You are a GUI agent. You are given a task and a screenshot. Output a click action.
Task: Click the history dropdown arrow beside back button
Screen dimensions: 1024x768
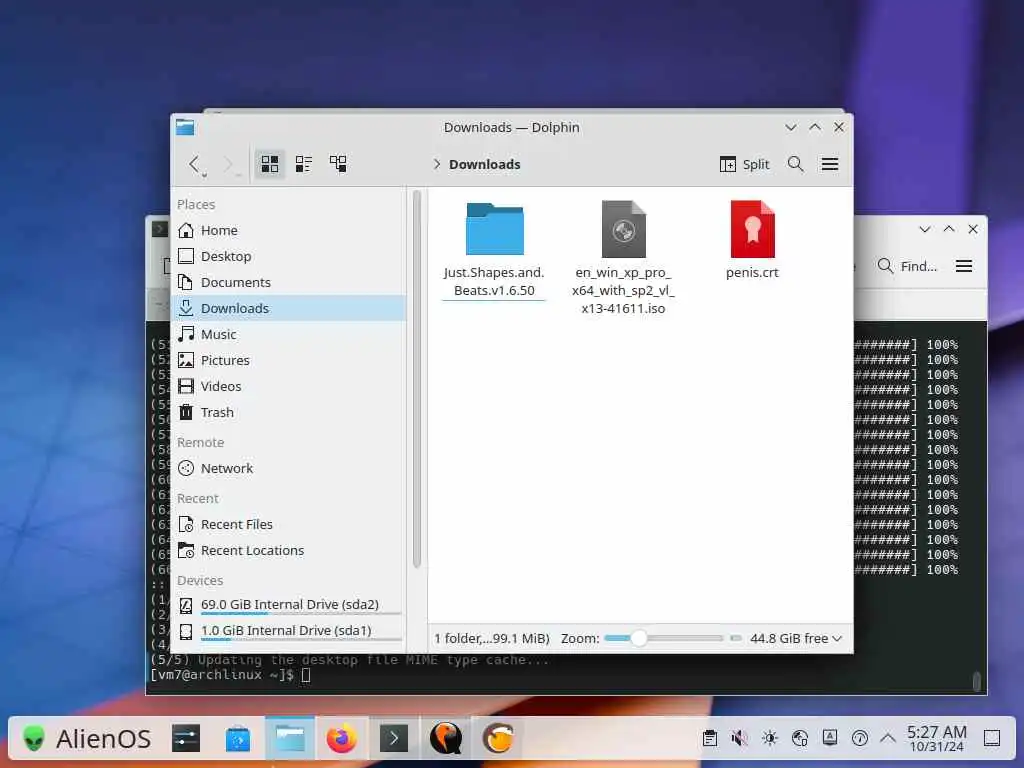pos(204,175)
